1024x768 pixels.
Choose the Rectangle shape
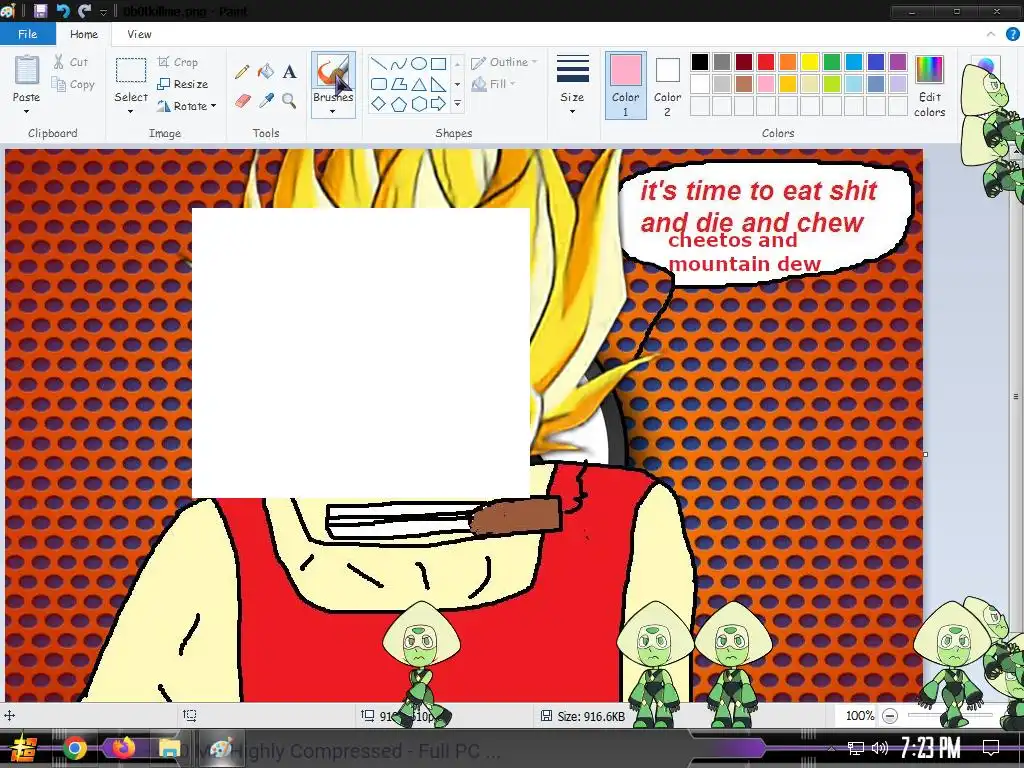pyautogui.click(x=439, y=63)
